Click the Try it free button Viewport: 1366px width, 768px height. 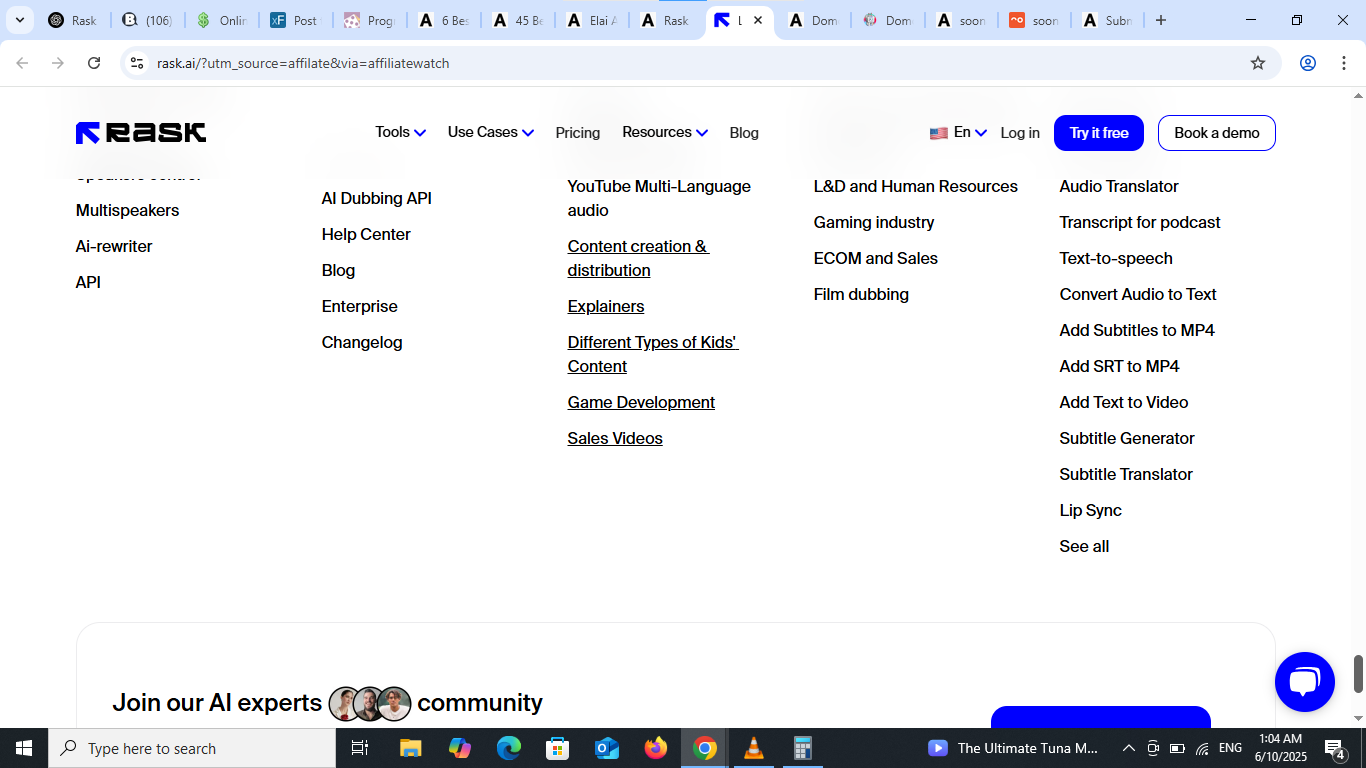[1099, 133]
